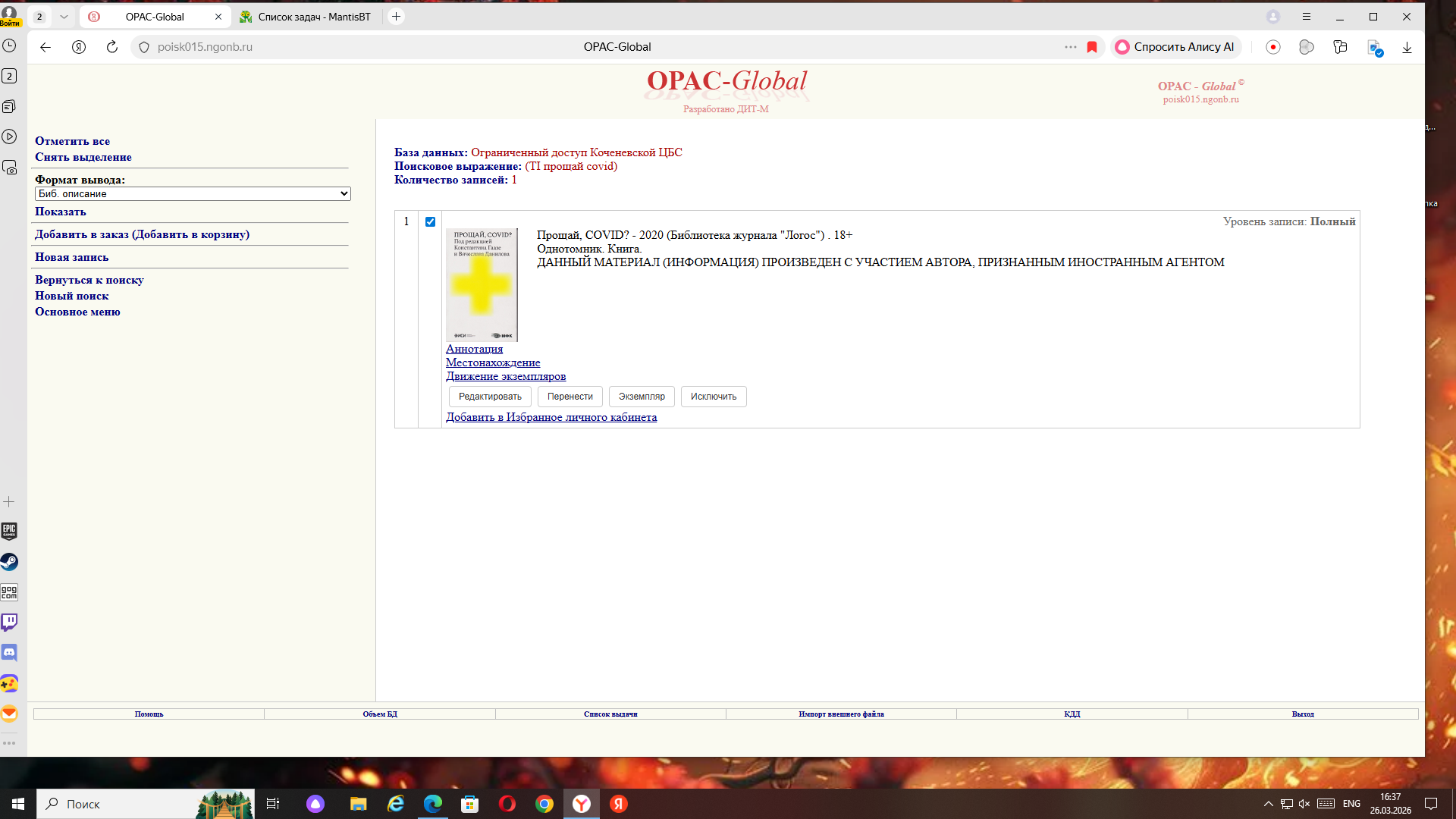This screenshot has height=819, width=1456.
Task: Open browser history clock icon in sidebar
Action: point(9,45)
